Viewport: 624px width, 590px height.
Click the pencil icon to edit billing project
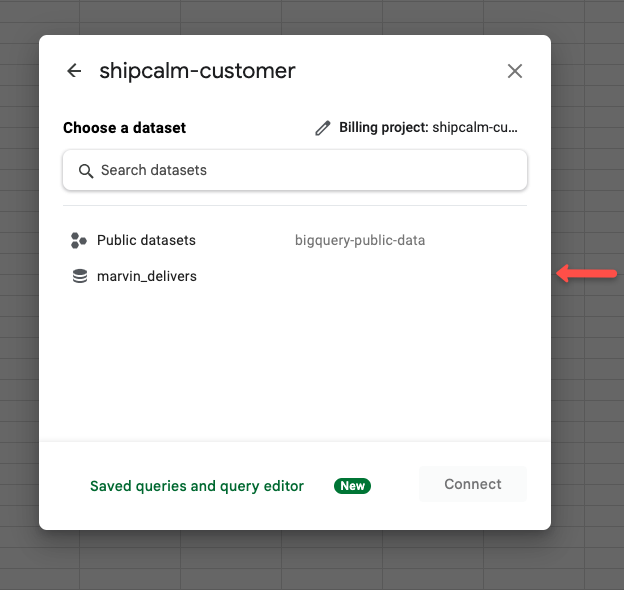click(x=323, y=128)
